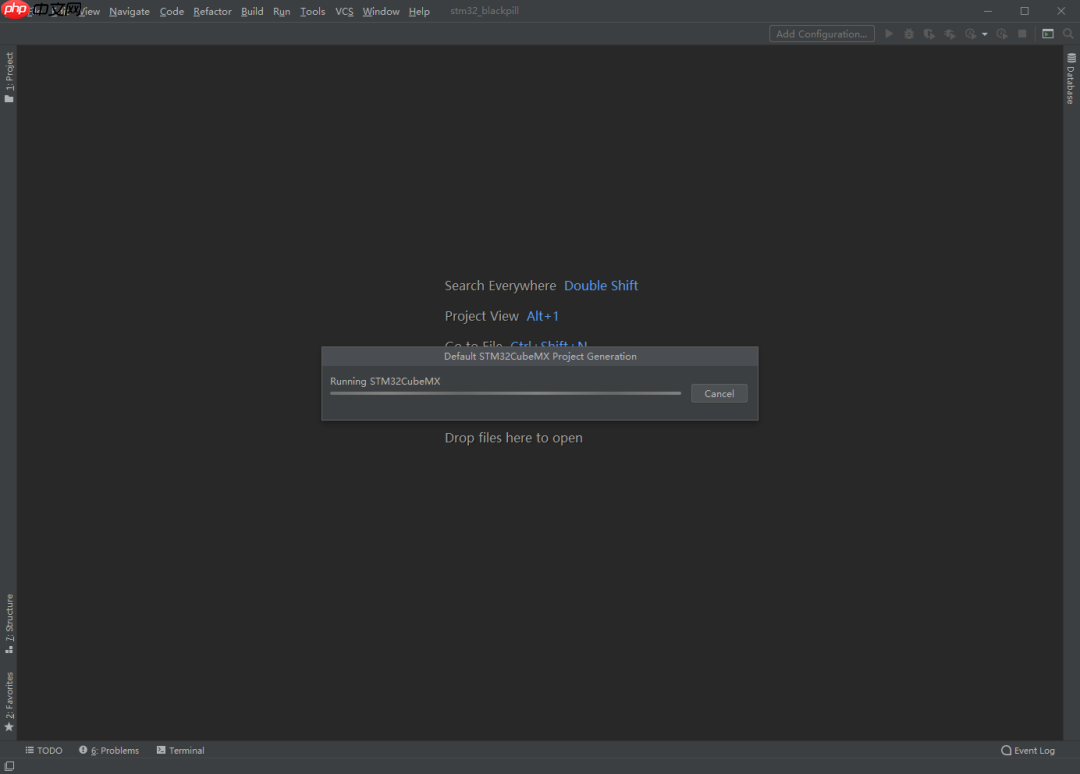The width and height of the screenshot is (1080, 774).
Task: Expand the Project tool window
Action: click(9, 78)
